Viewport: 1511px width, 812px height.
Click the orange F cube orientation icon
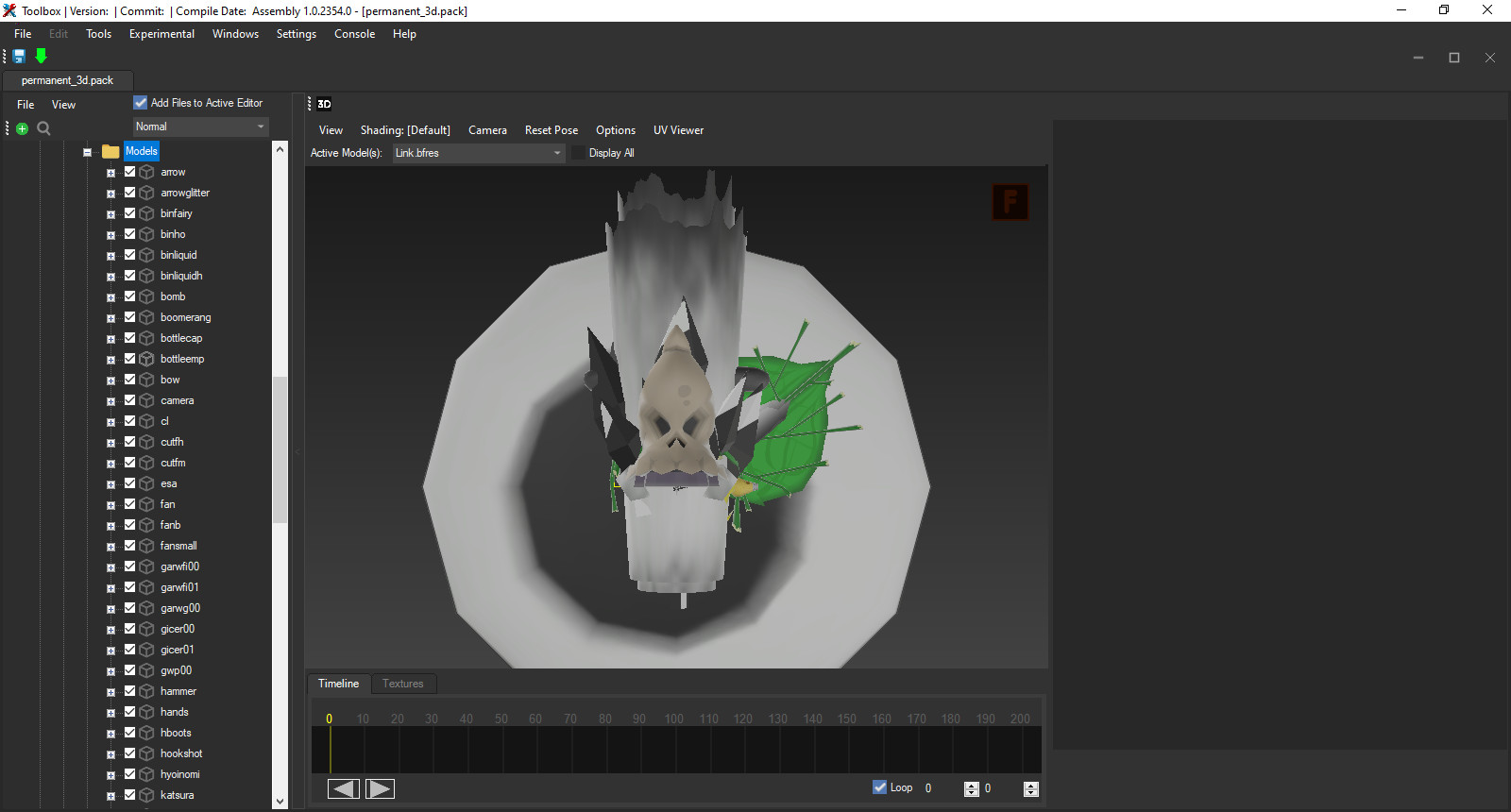coord(1010,201)
